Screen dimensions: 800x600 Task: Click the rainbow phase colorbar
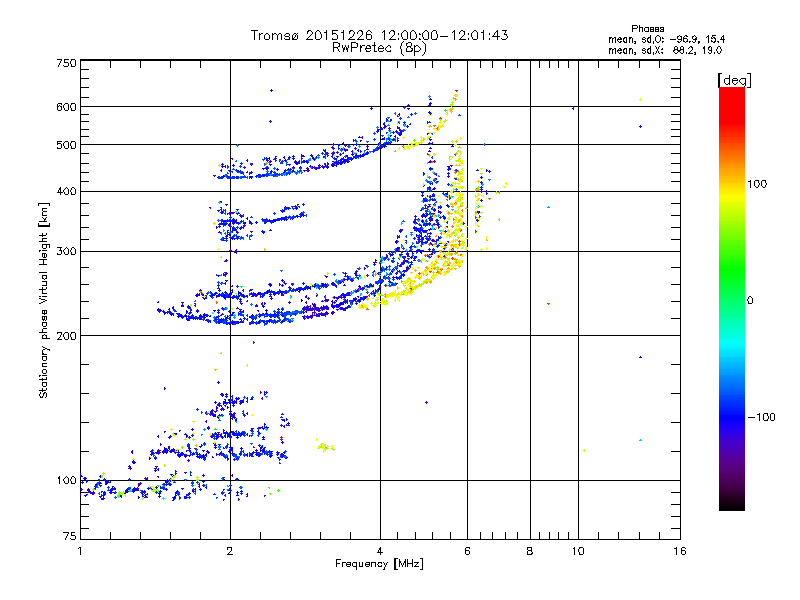tap(732, 298)
